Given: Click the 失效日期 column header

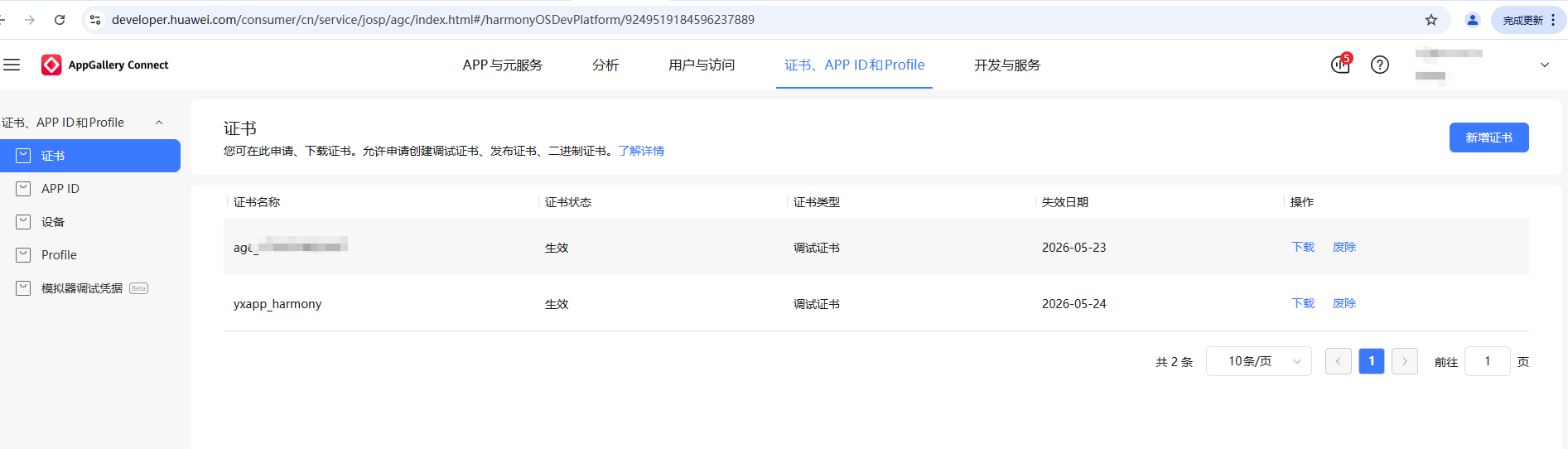Looking at the screenshot, I should point(1065,202).
